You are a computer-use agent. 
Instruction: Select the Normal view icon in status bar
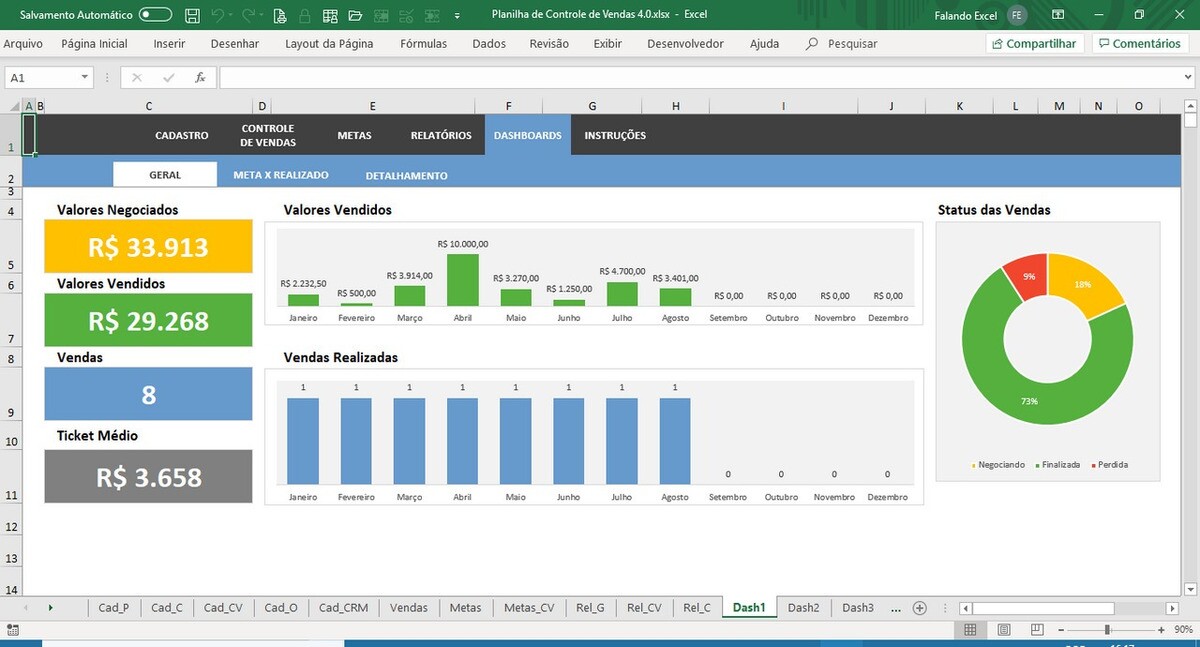(970, 630)
